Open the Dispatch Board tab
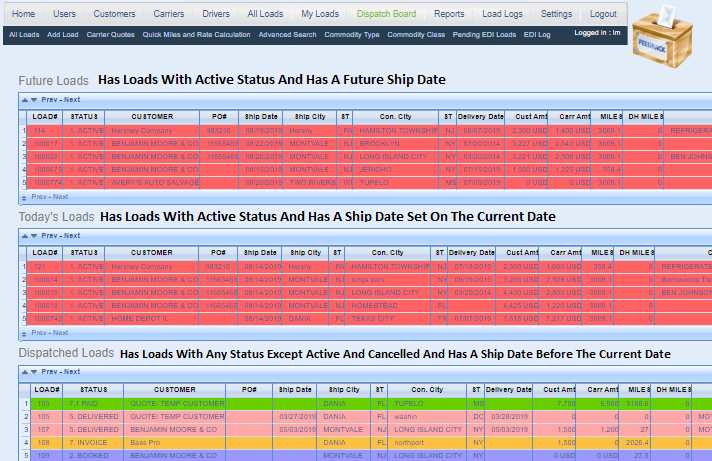The height and width of the screenshot is (461, 712). 387,14
